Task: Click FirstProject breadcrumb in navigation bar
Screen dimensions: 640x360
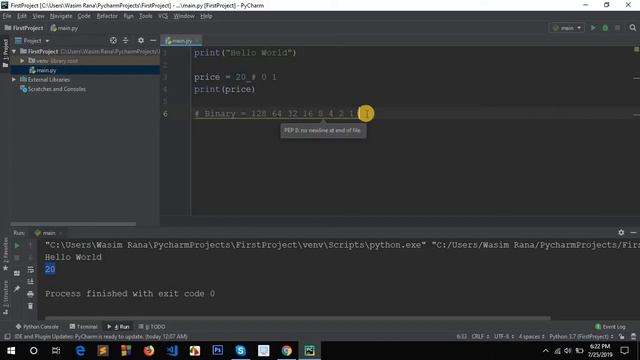Action: [x=24, y=28]
